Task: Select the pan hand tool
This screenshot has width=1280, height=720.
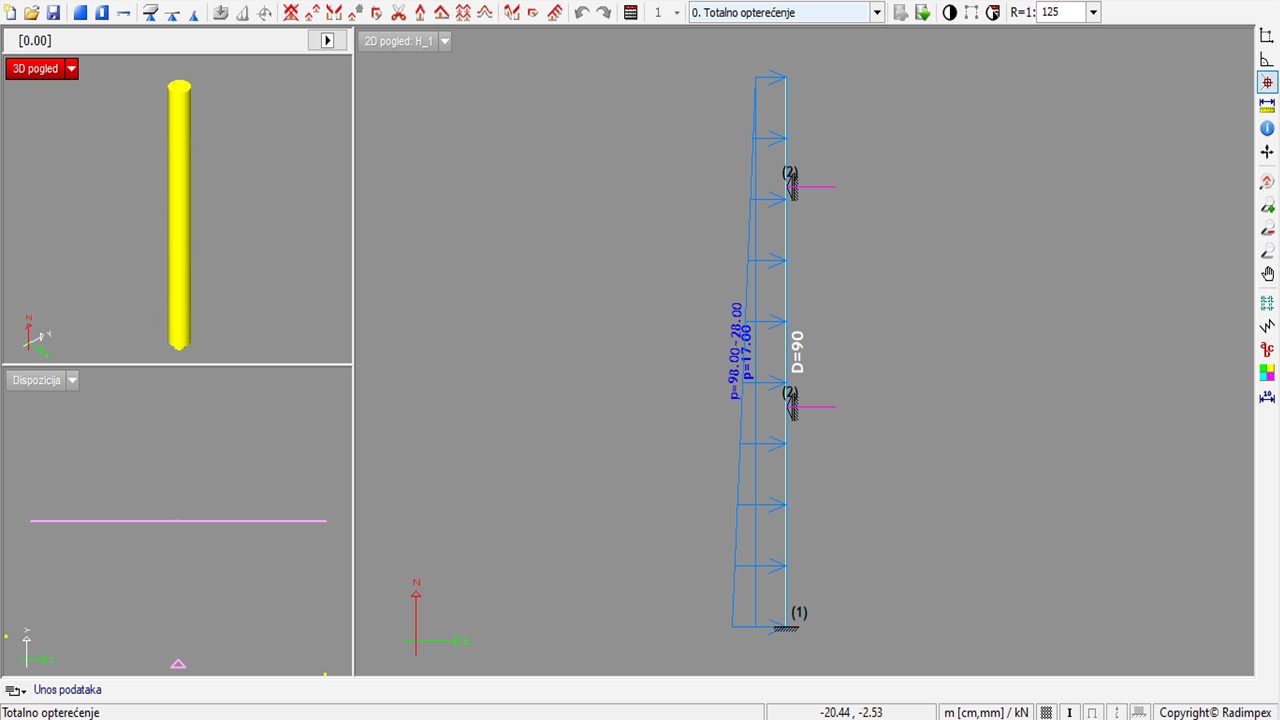Action: pos(1267,275)
